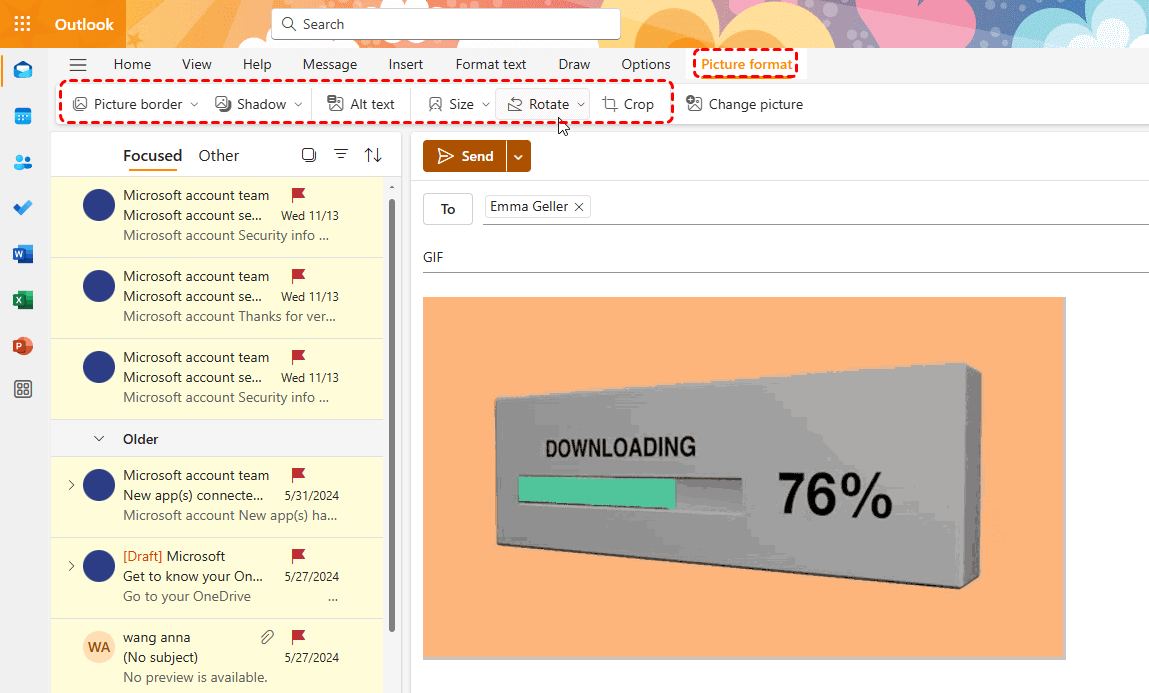This screenshot has height=693, width=1149.
Task: Click the To recipients button
Action: [x=448, y=210]
